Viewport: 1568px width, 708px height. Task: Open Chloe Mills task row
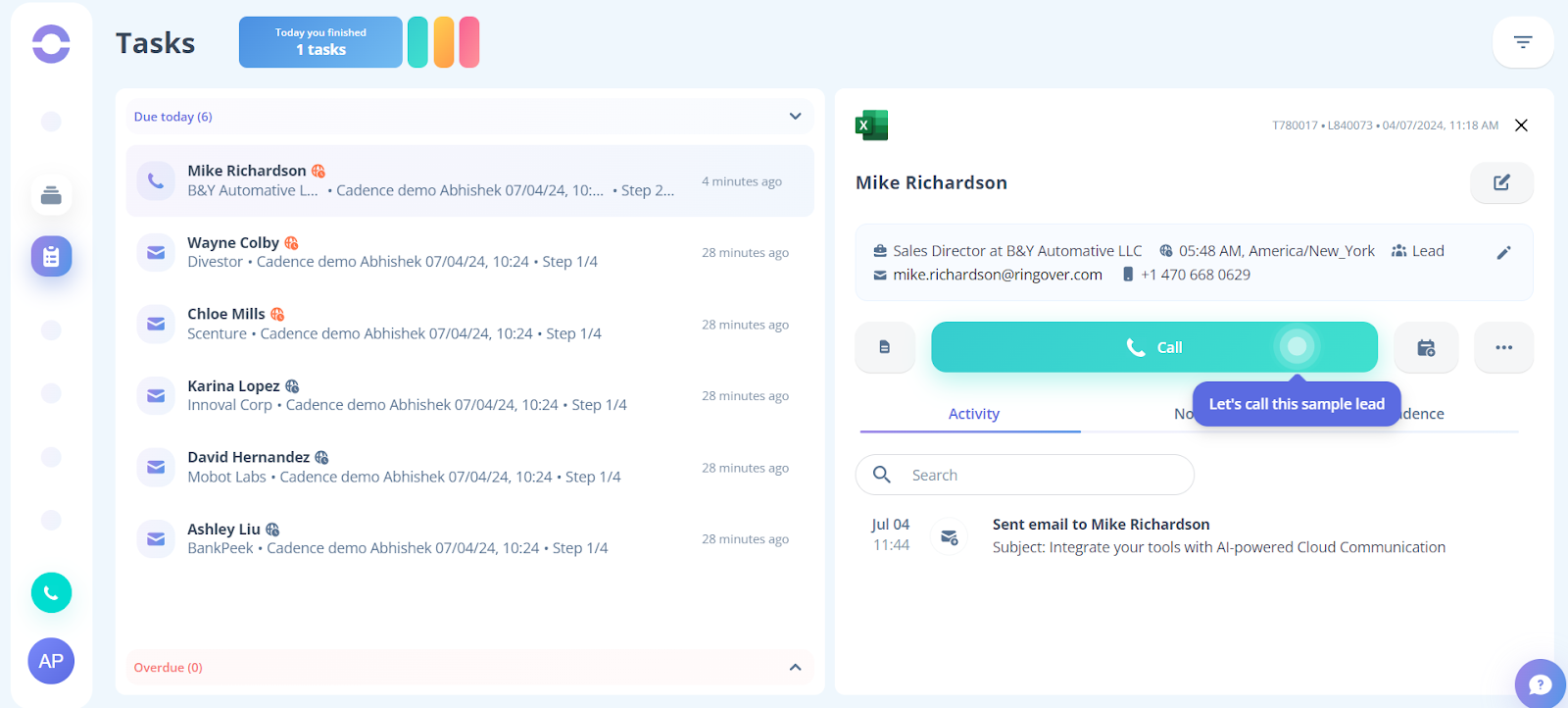(x=470, y=324)
